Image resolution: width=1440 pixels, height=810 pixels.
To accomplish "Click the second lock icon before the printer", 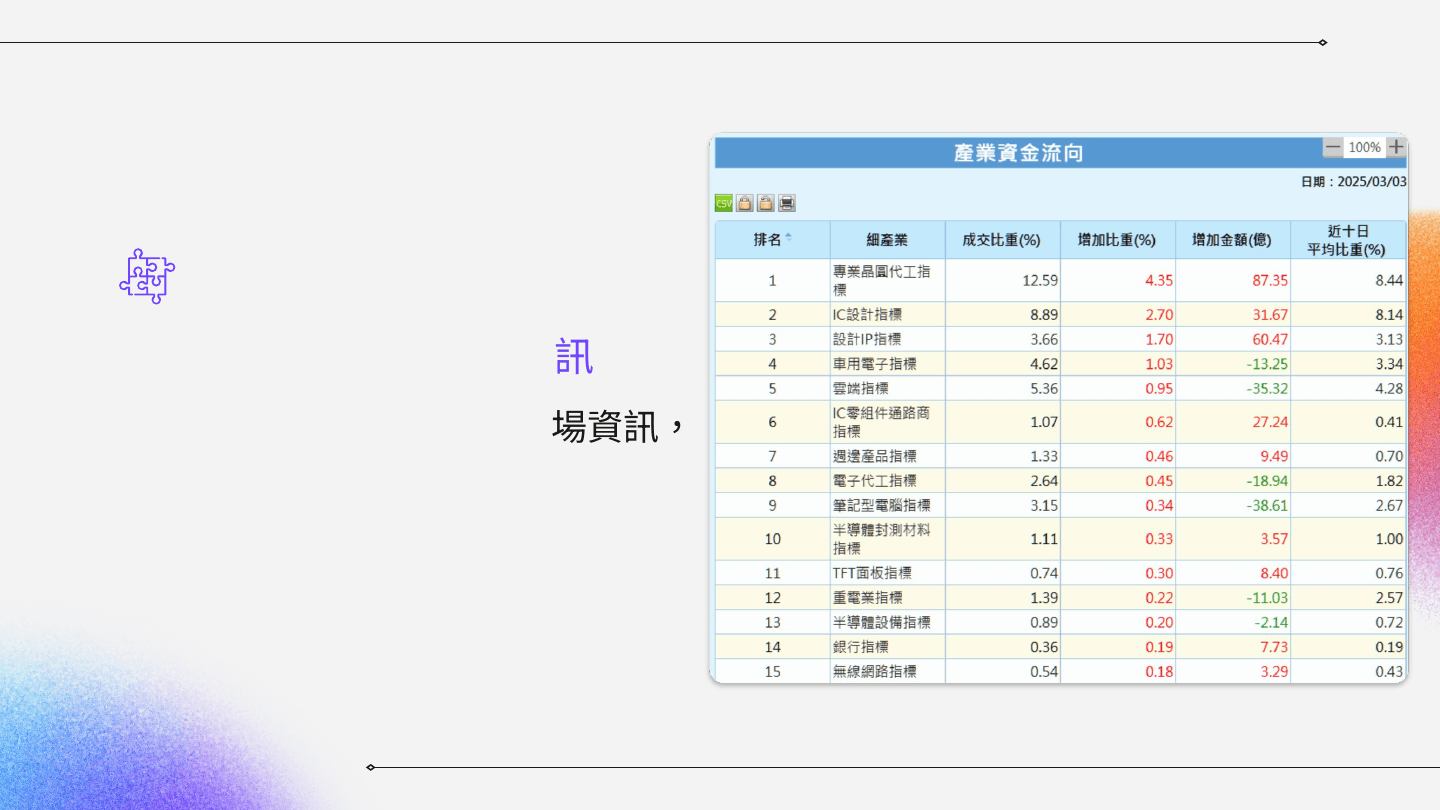I will 766,203.
